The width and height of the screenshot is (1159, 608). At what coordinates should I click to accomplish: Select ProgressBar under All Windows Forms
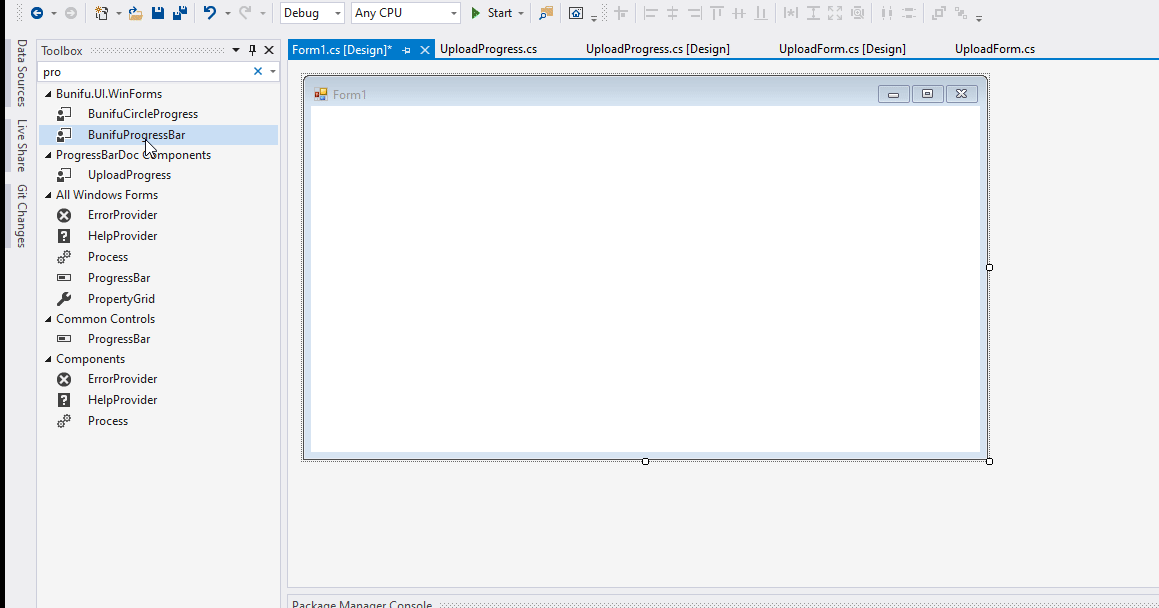pyautogui.click(x=158, y=278)
